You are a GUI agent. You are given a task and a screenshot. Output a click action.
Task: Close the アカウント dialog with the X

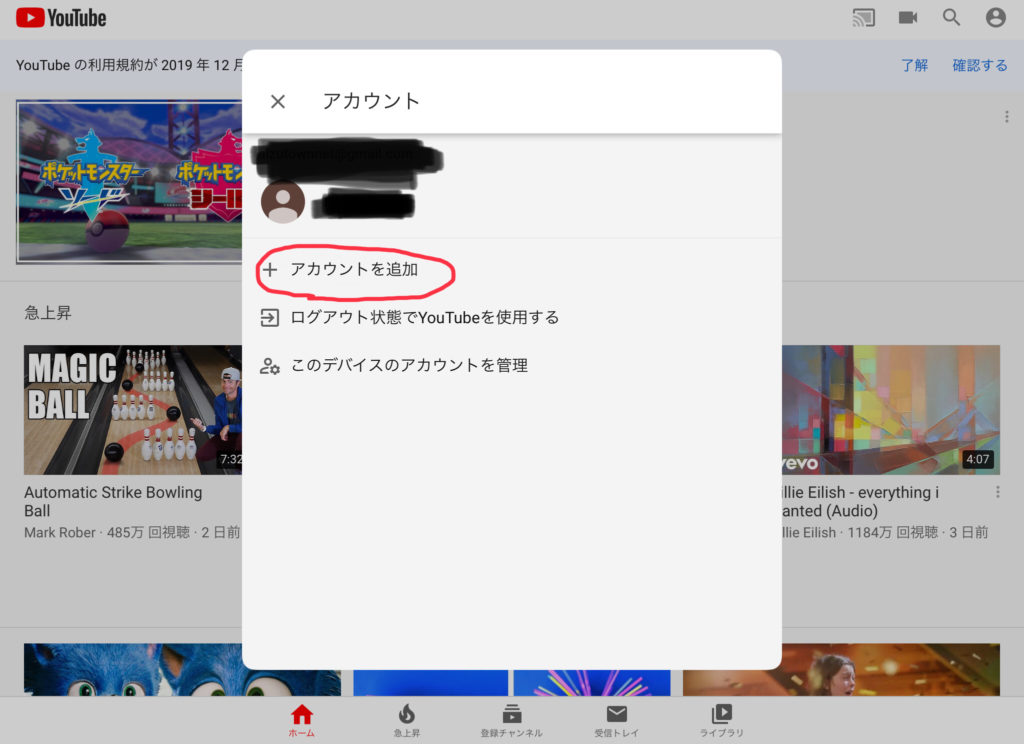click(278, 101)
